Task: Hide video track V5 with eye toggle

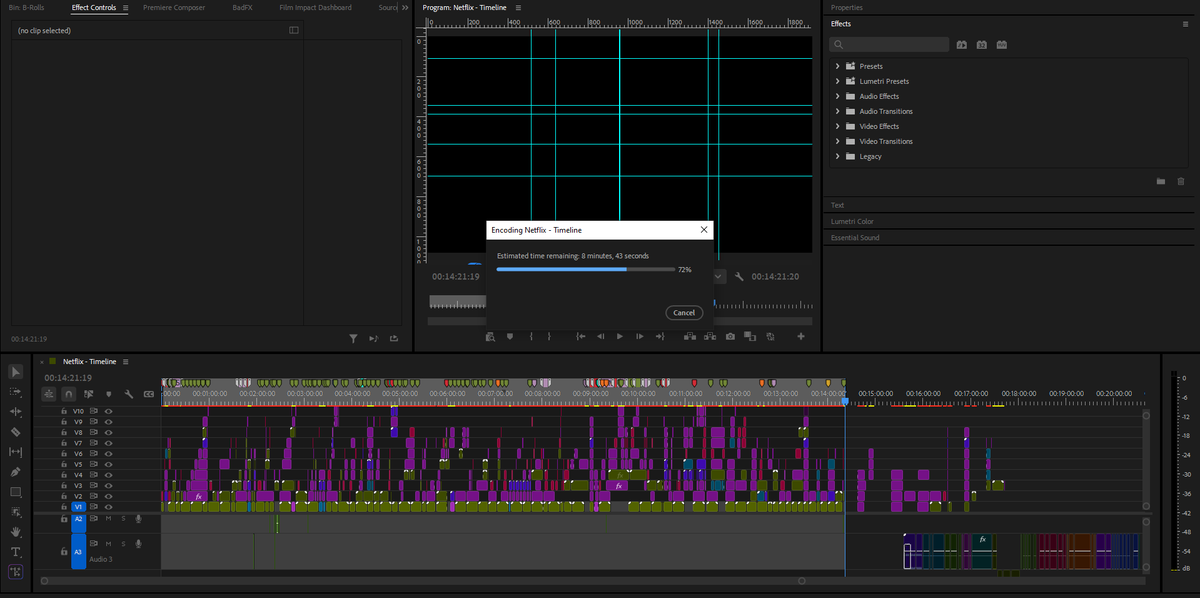Action: (108, 464)
